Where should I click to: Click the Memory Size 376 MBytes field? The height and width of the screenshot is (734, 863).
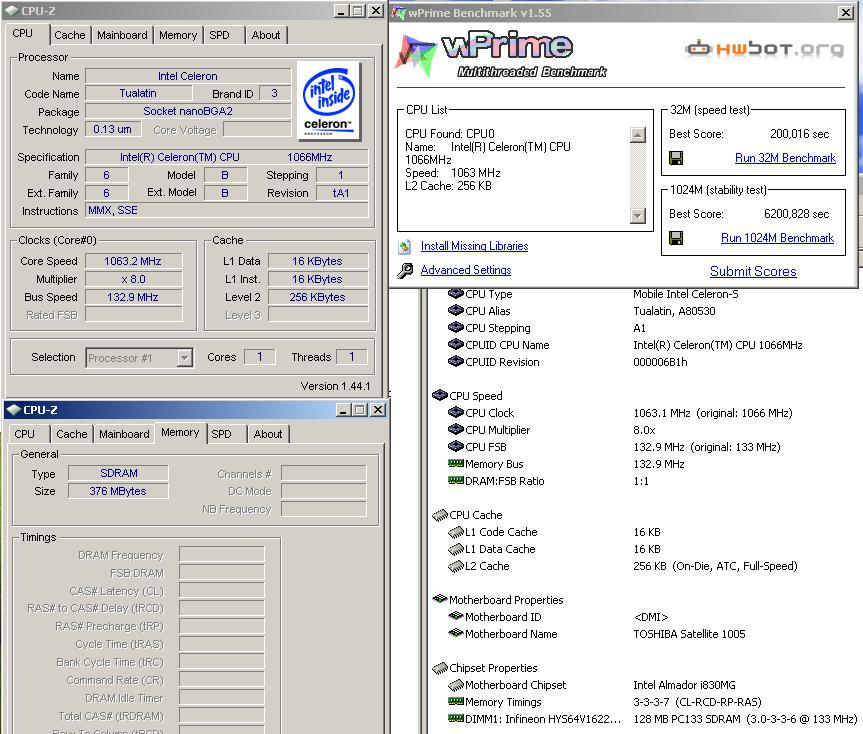(118, 491)
